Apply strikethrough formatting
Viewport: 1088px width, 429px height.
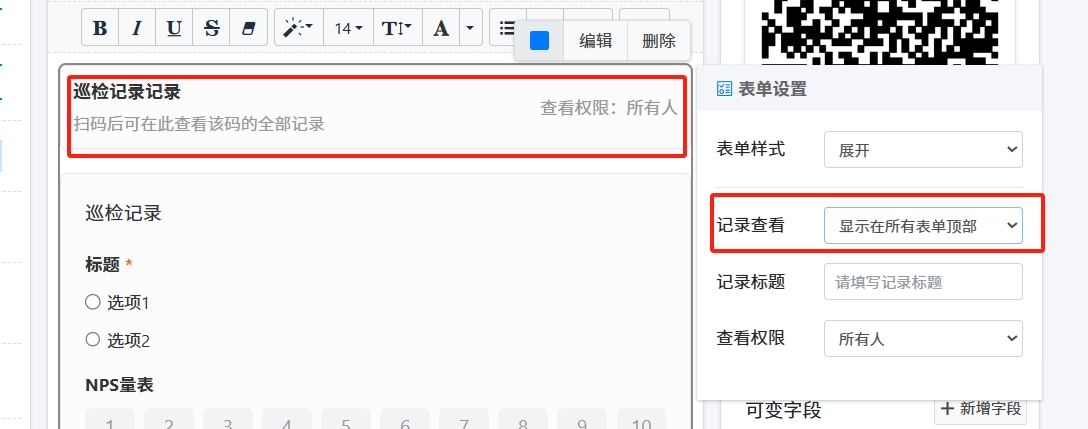tap(211, 28)
